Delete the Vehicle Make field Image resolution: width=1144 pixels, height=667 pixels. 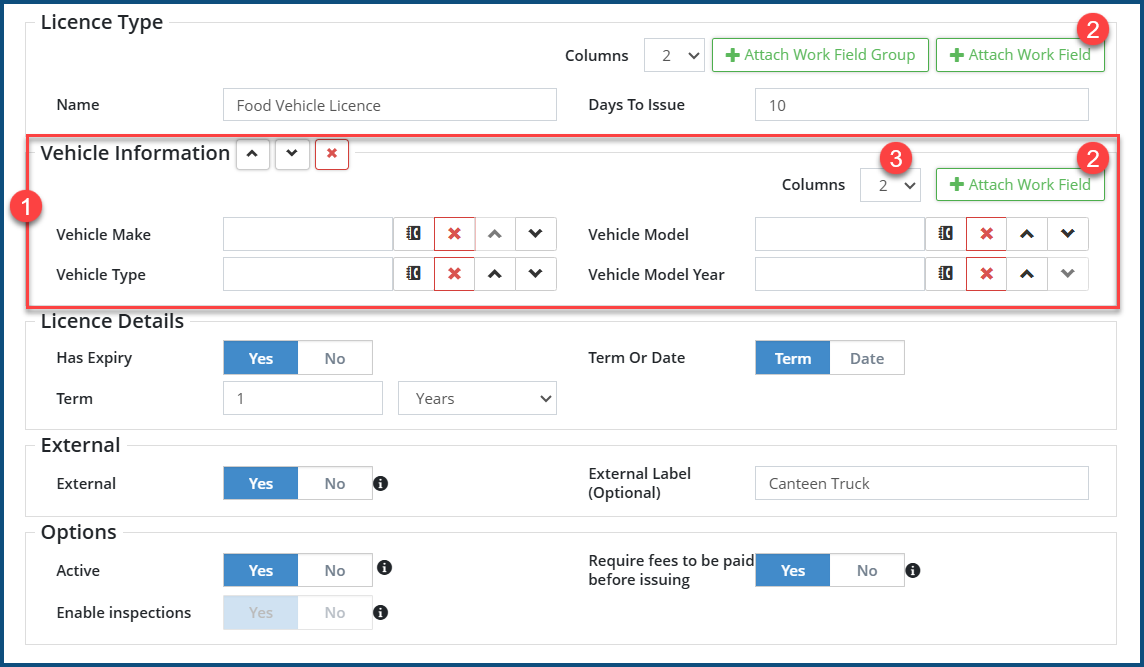click(x=454, y=234)
